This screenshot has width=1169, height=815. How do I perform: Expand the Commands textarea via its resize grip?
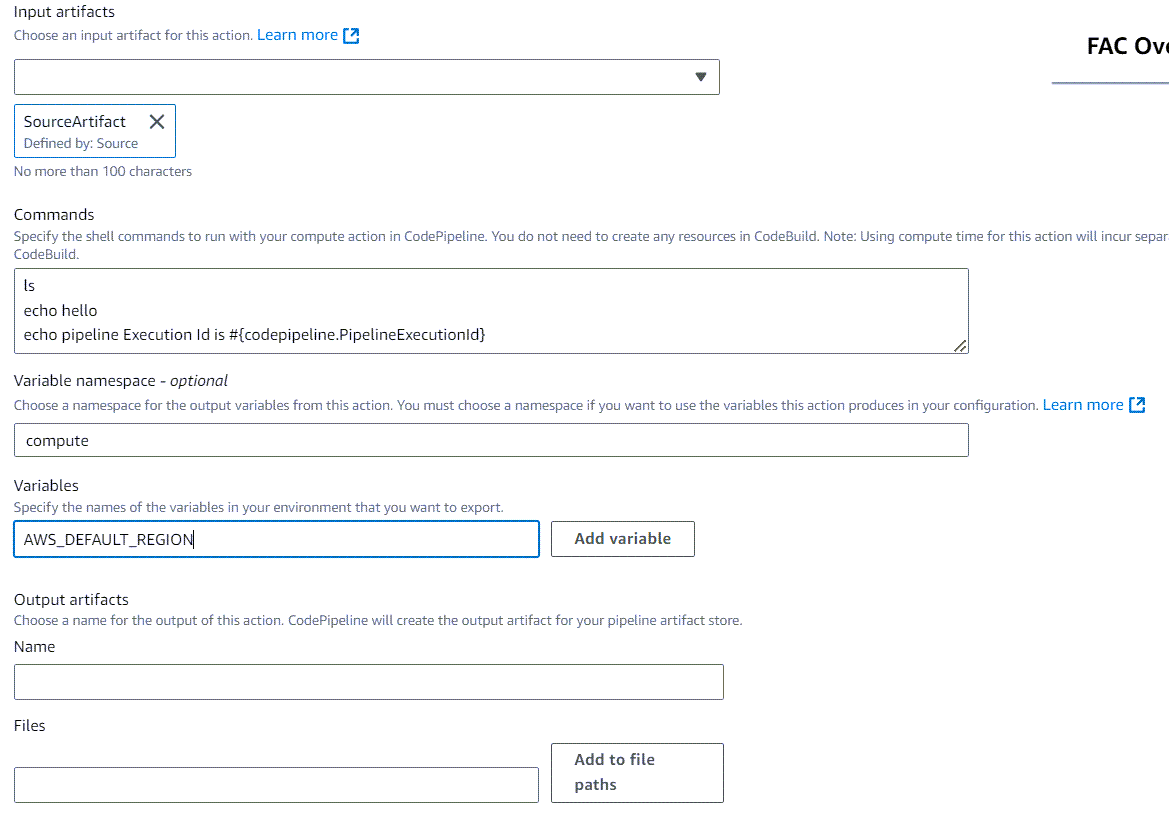(960, 347)
